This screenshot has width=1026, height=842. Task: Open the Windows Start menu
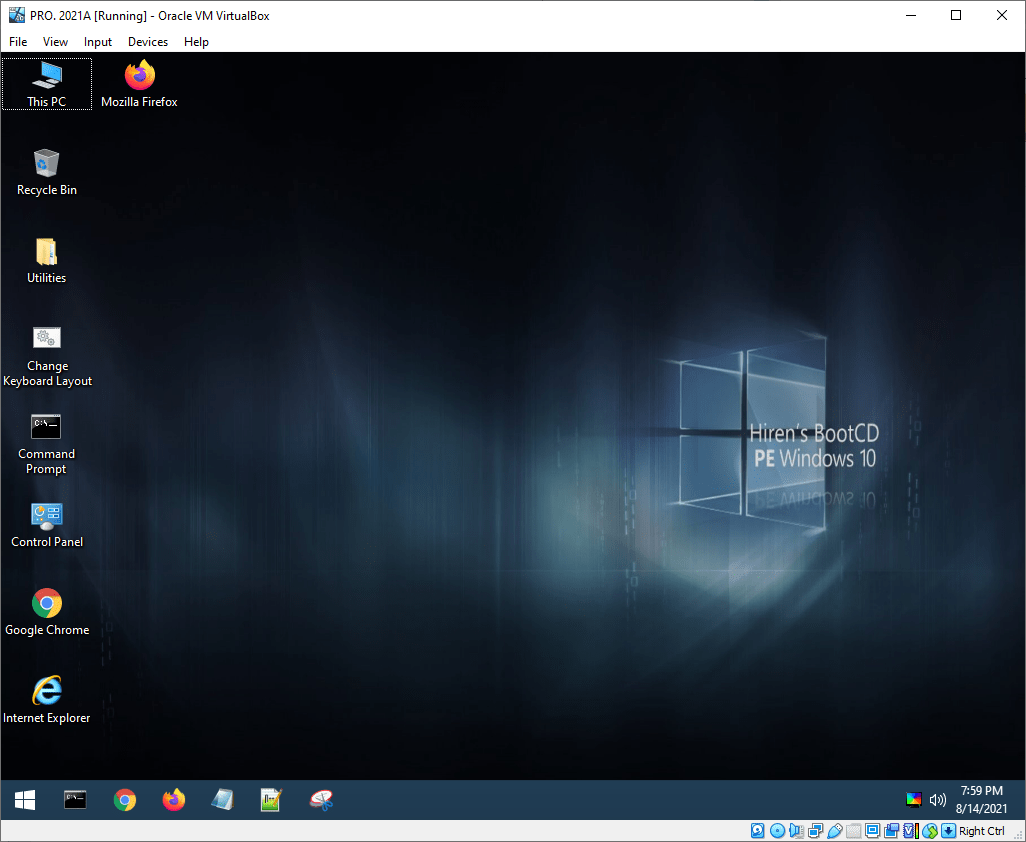tap(25, 799)
